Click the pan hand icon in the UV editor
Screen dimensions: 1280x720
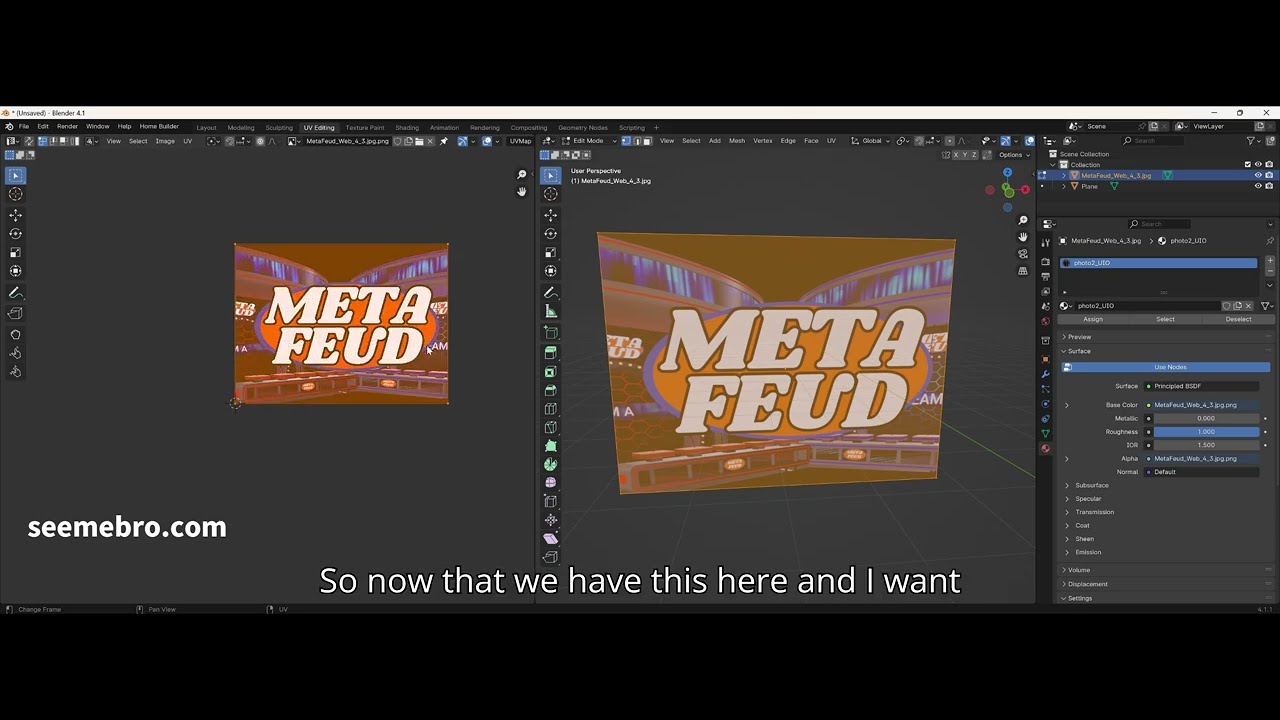click(521, 191)
